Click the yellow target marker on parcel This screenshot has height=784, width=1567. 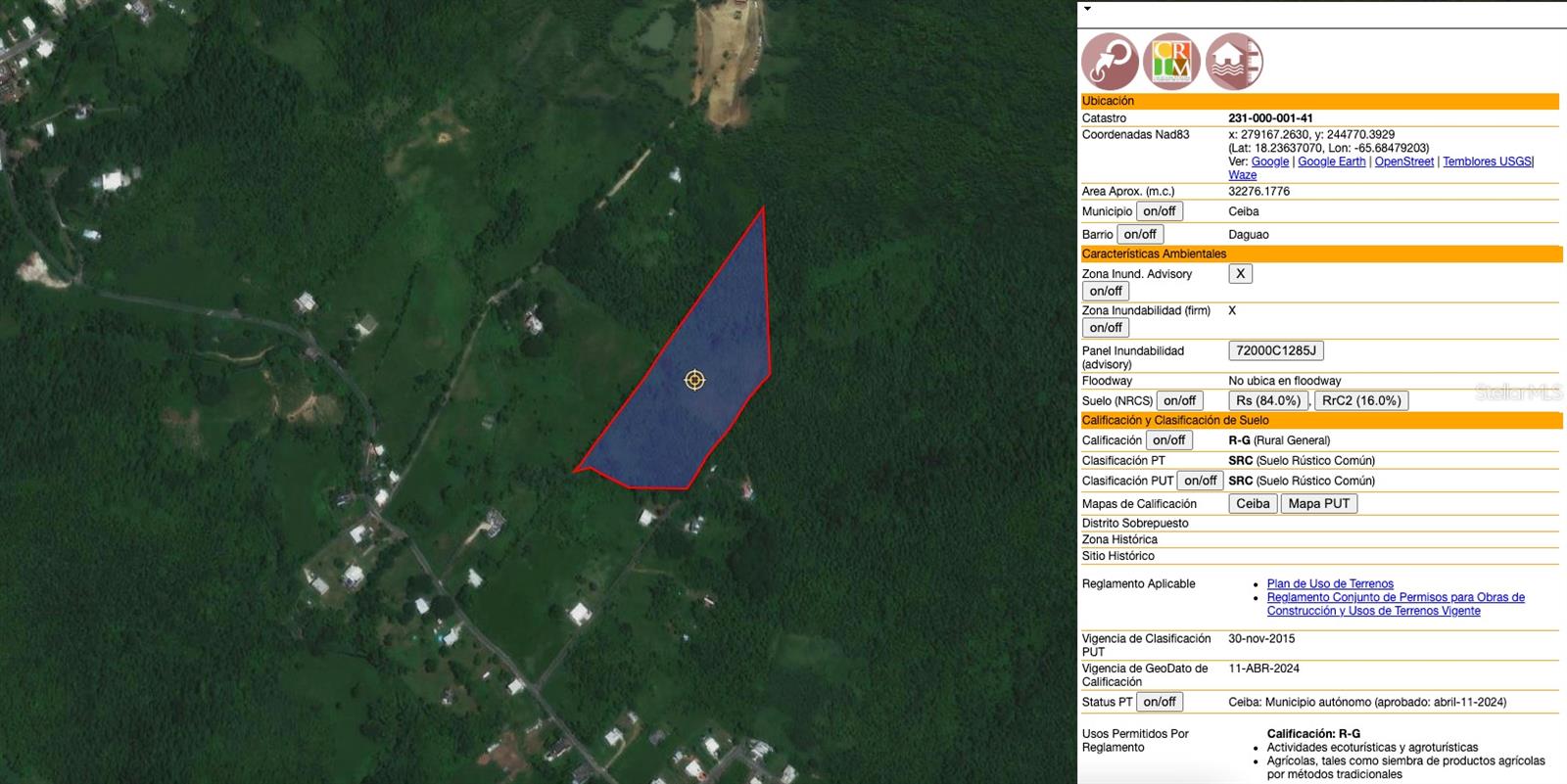694,380
